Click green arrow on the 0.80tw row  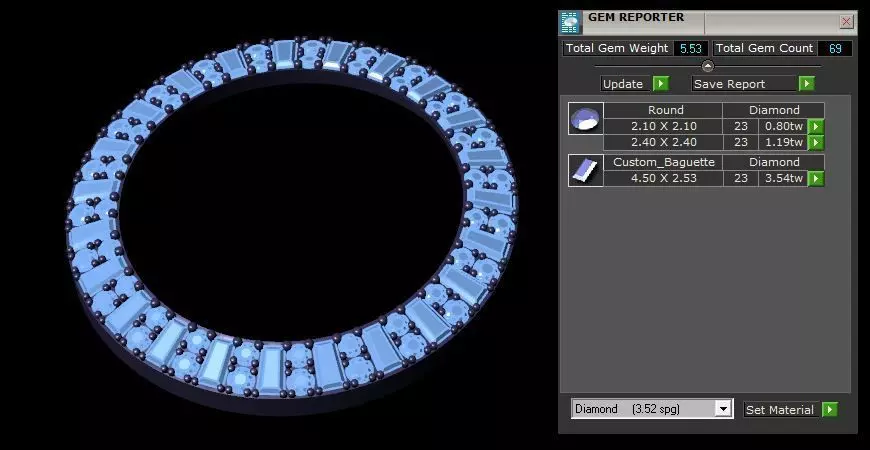815,127
